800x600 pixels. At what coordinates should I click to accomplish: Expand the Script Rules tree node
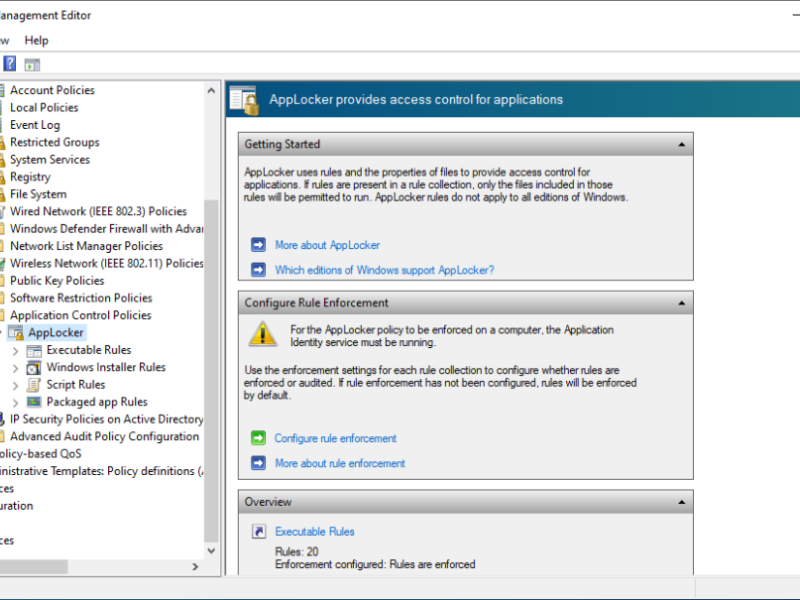click(15, 386)
